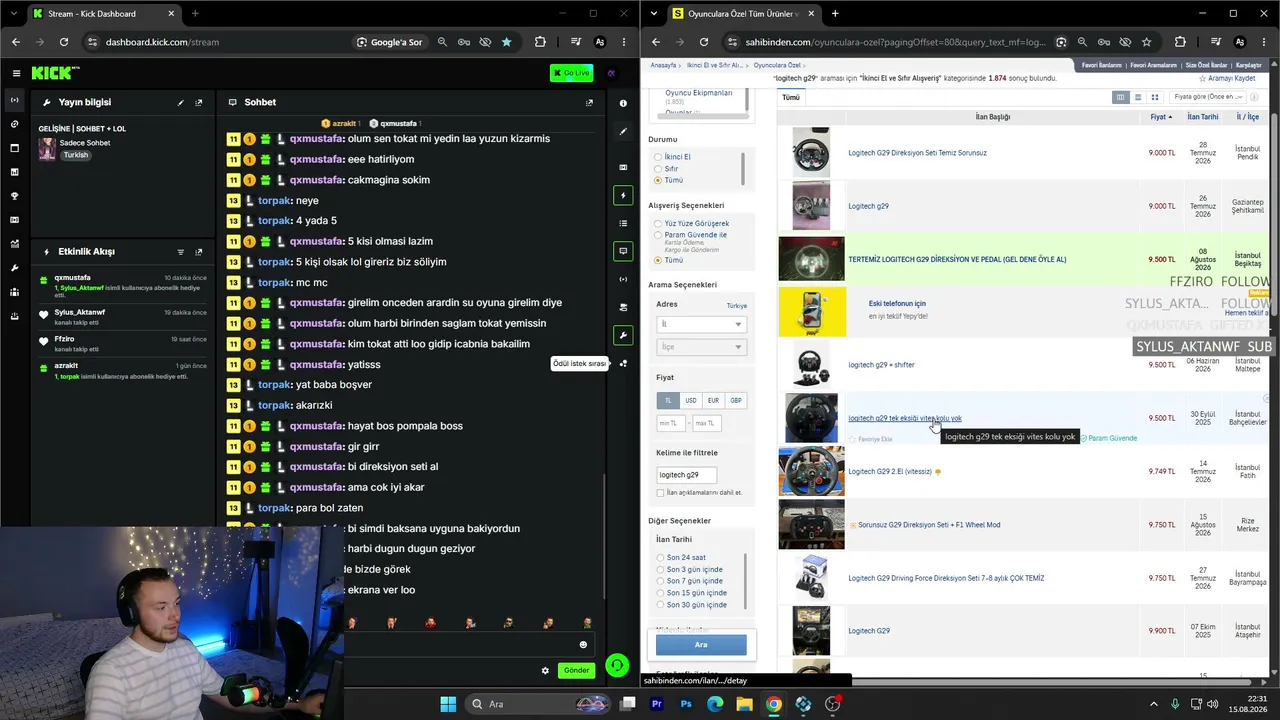The width and height of the screenshot is (1280, 720).
Task: Send chat message with Gönder button
Action: click(x=576, y=670)
